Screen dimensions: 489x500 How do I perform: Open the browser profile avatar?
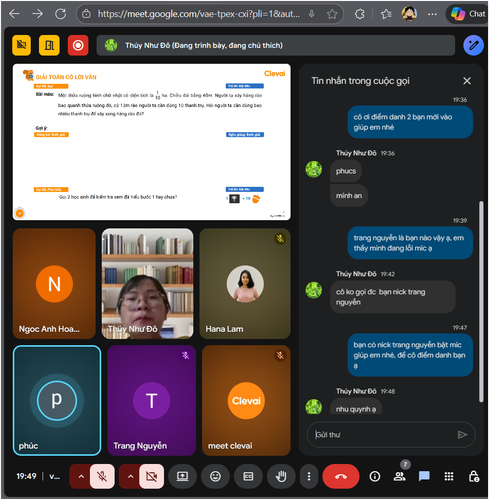(x=409, y=14)
